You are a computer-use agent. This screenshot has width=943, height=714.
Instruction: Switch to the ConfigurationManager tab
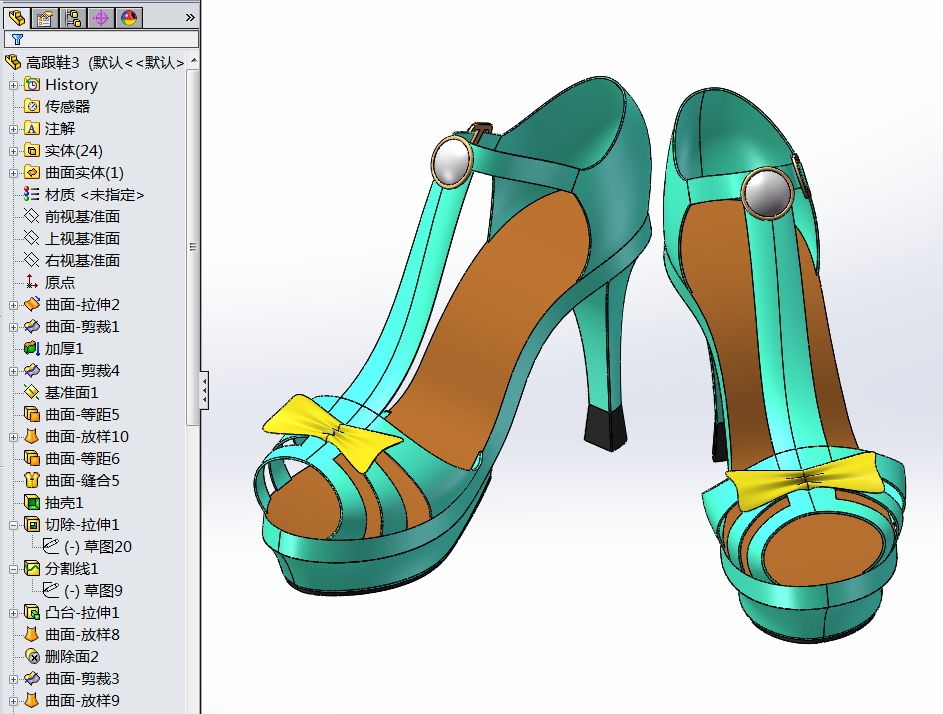[x=73, y=17]
